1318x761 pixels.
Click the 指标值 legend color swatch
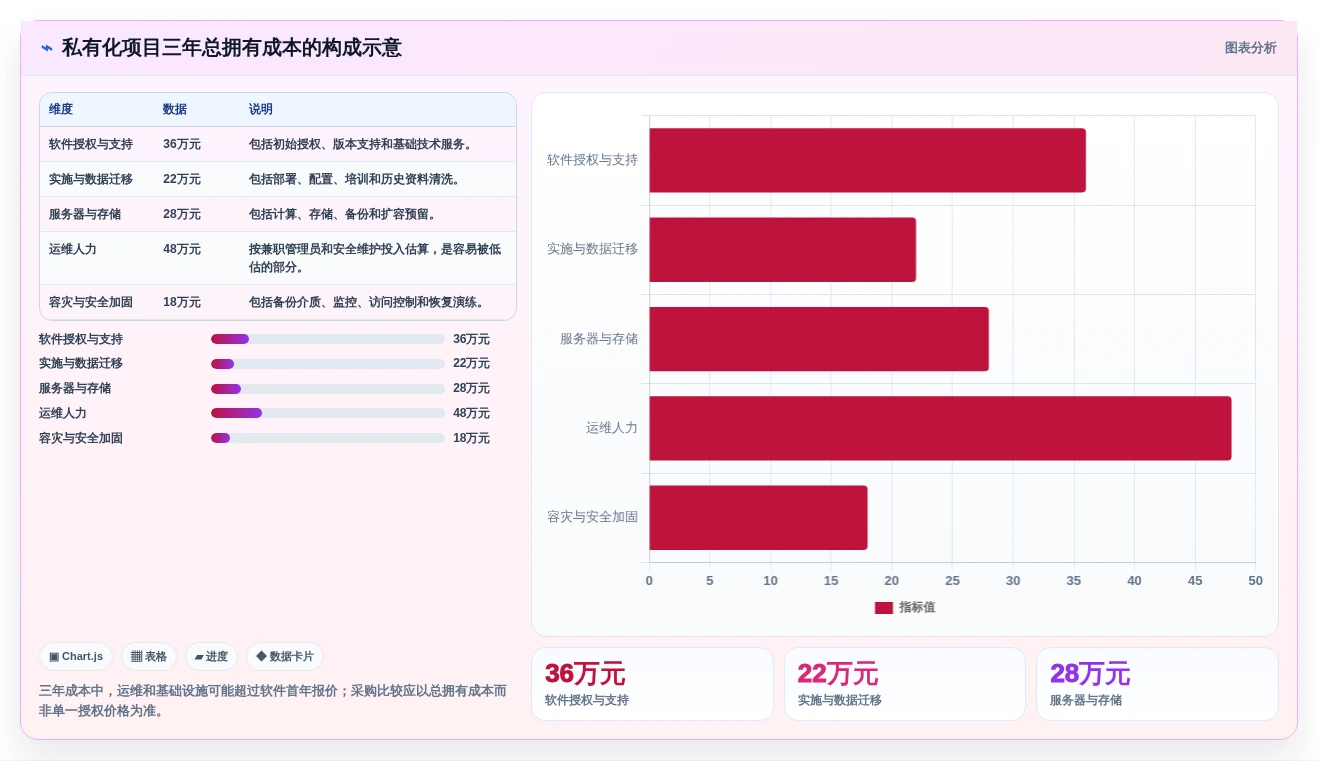point(884,608)
